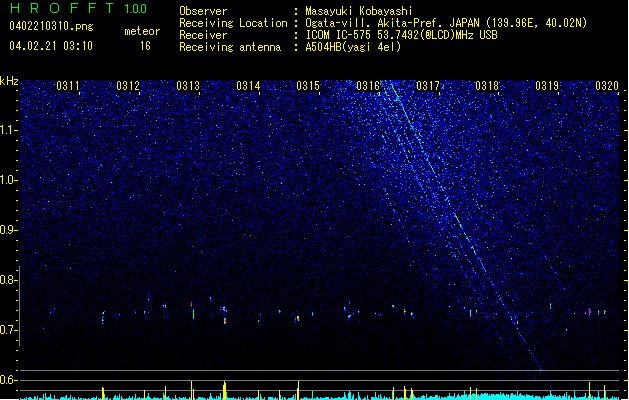This screenshot has width=629, height=400.
Task: Click the 0312 time marker
Action: tap(128, 86)
